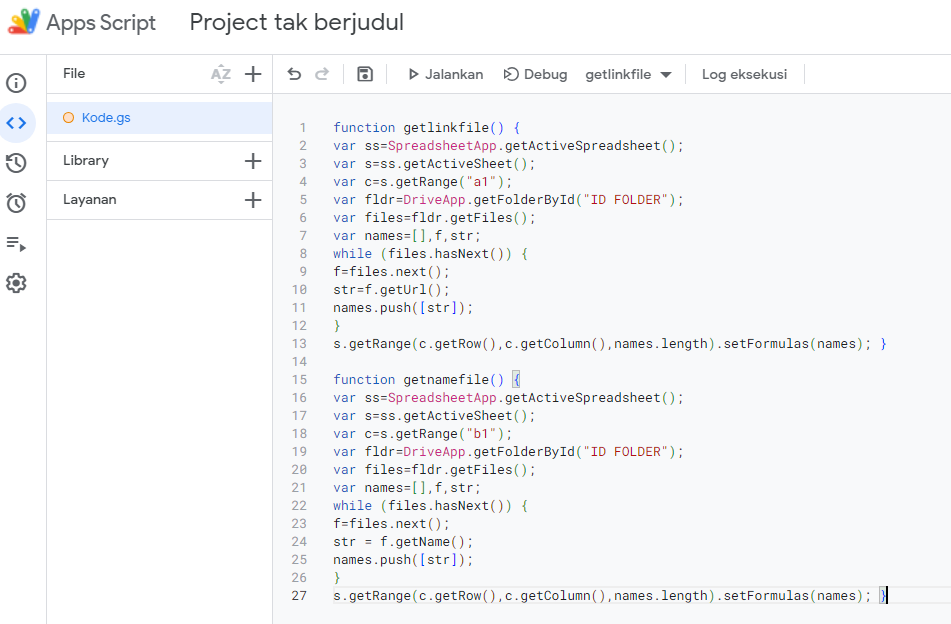Open project history icon in sidebar
Viewport: 951px width, 624px height.
point(16,163)
